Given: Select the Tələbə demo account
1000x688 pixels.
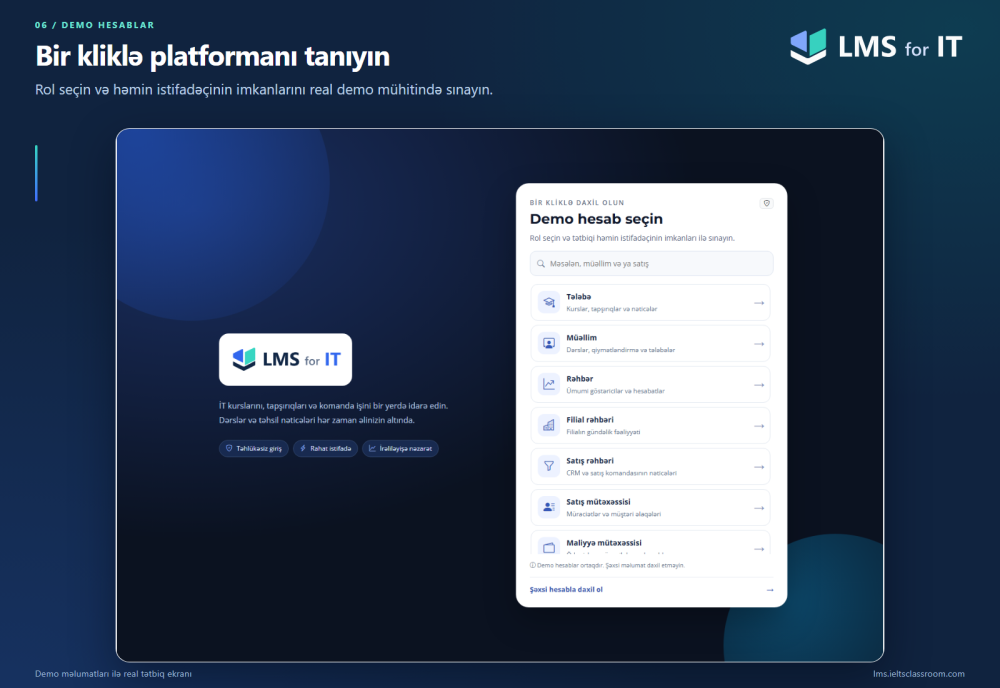Looking at the screenshot, I should click(650, 302).
